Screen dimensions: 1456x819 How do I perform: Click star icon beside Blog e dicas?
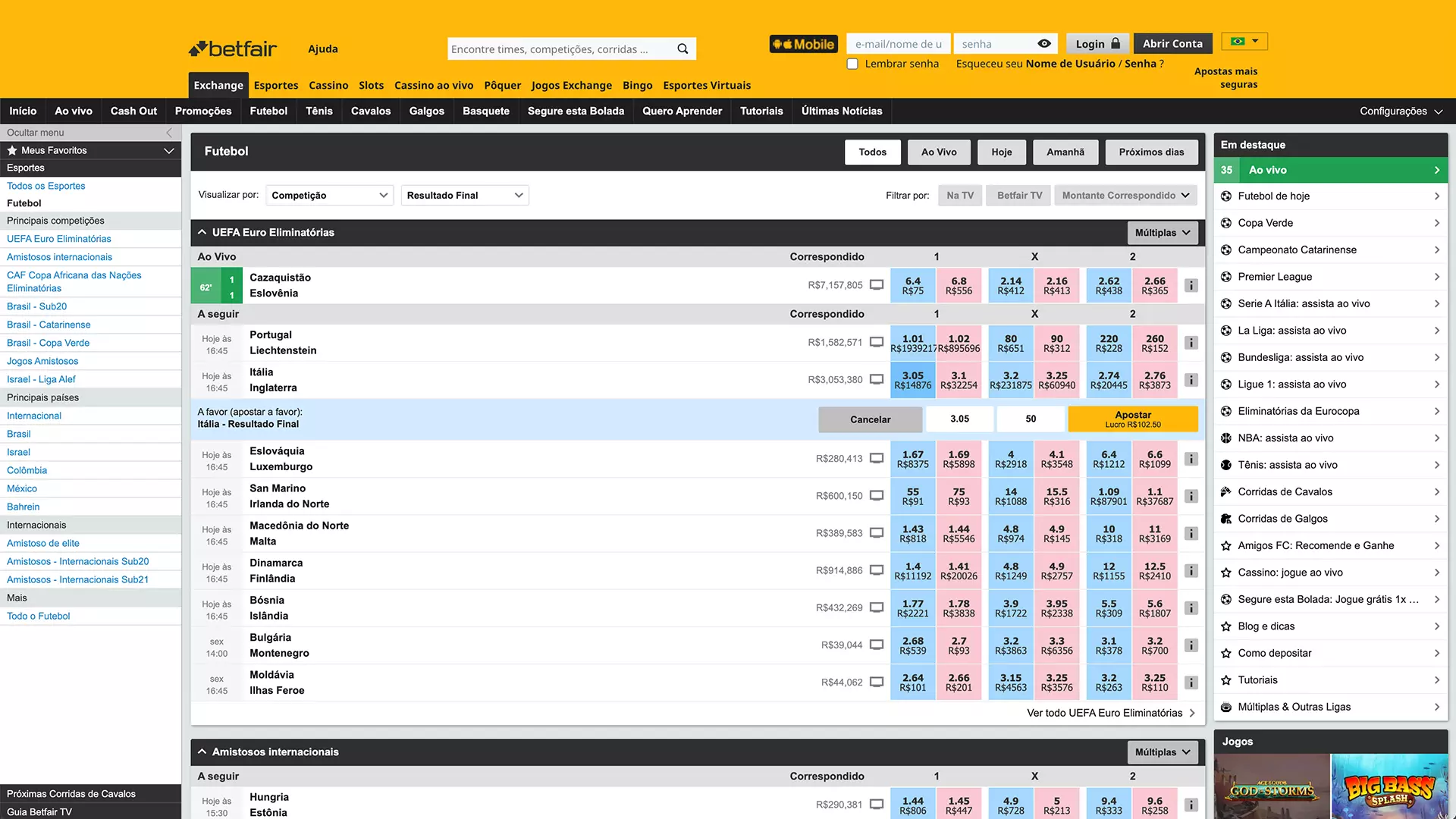pyautogui.click(x=1226, y=626)
